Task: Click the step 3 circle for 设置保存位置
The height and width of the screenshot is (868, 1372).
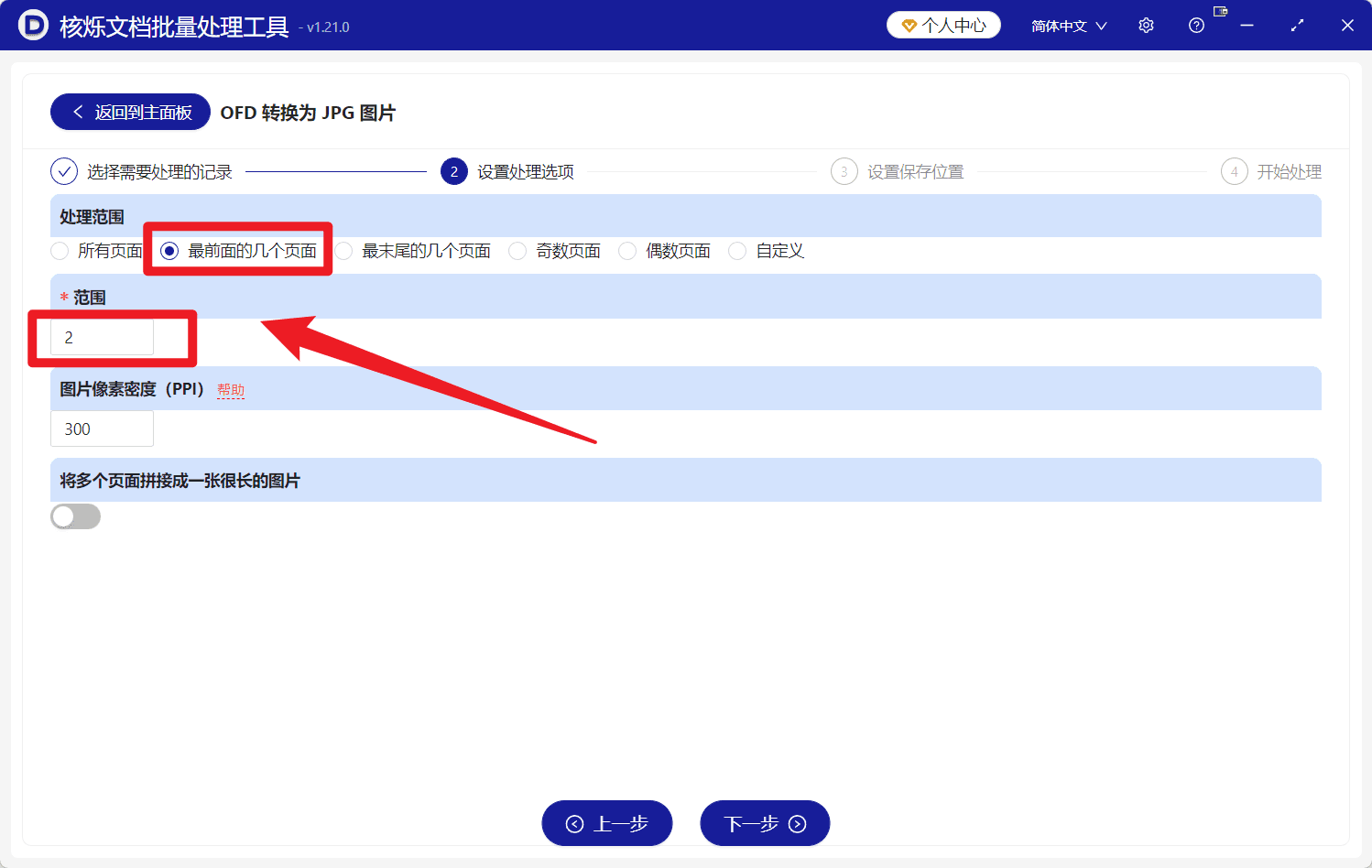Action: 844,171
